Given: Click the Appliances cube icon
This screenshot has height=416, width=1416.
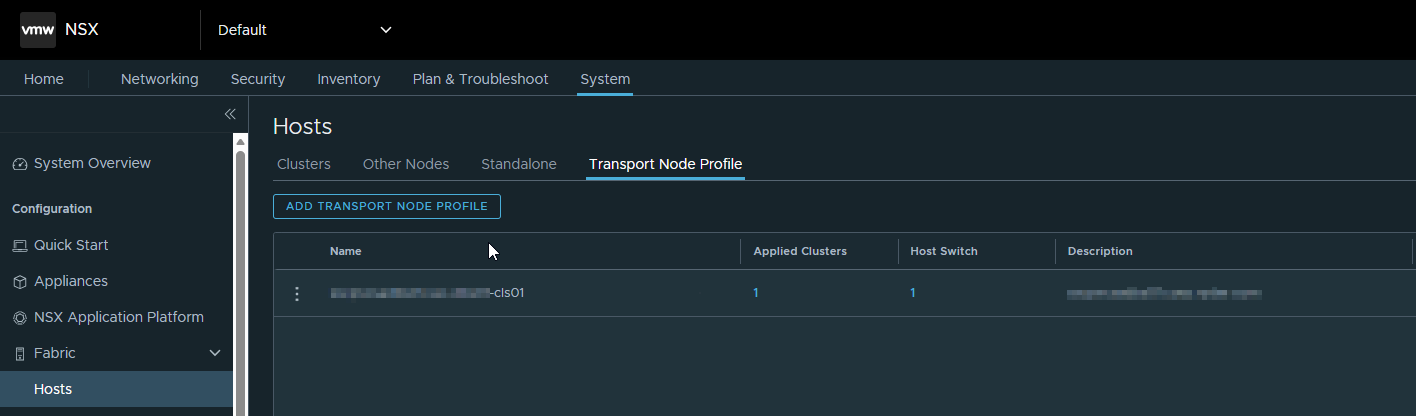Looking at the screenshot, I should tap(20, 282).
